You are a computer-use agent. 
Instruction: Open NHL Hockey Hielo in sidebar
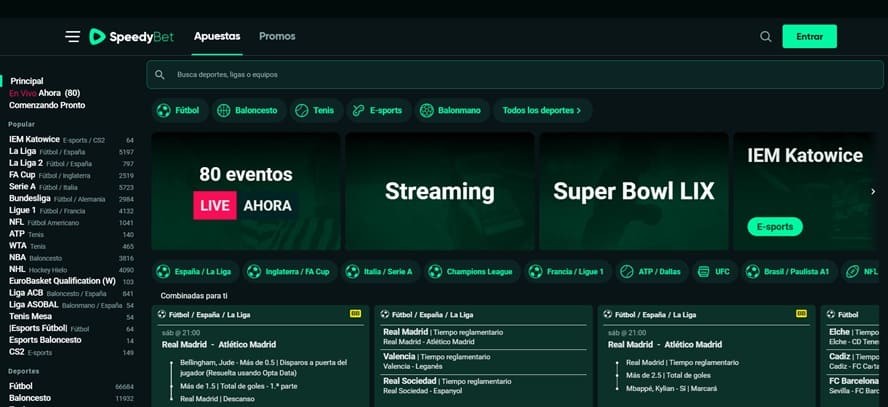pyautogui.click(x=71, y=269)
